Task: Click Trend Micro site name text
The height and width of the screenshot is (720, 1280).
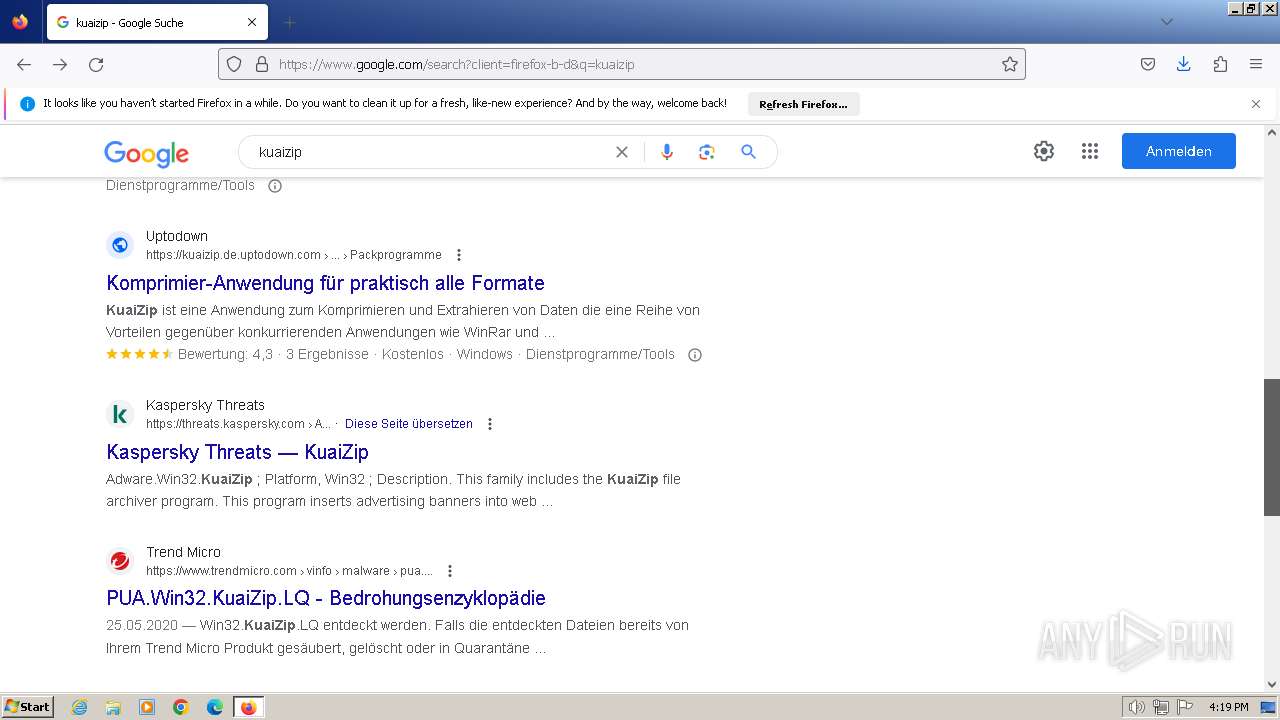Action: (x=184, y=552)
